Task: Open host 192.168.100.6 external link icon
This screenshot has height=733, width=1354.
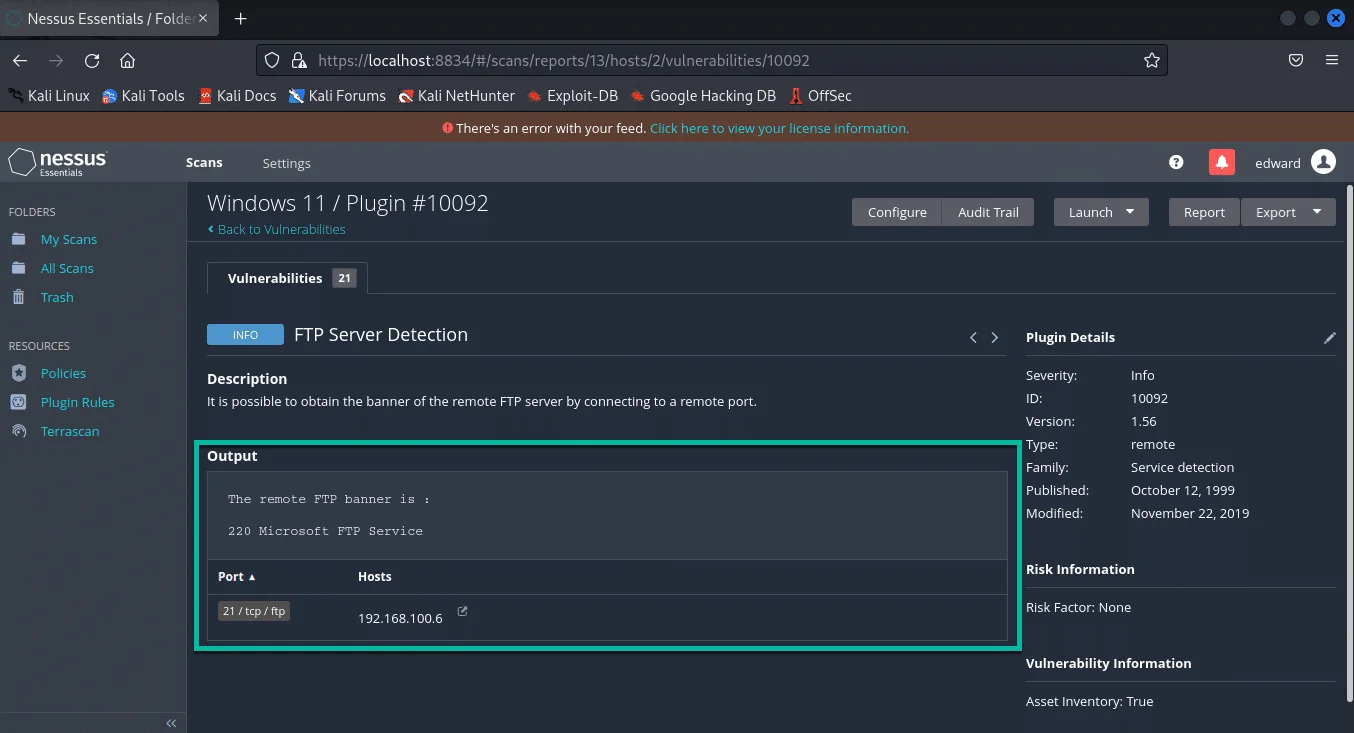Action: (462, 611)
